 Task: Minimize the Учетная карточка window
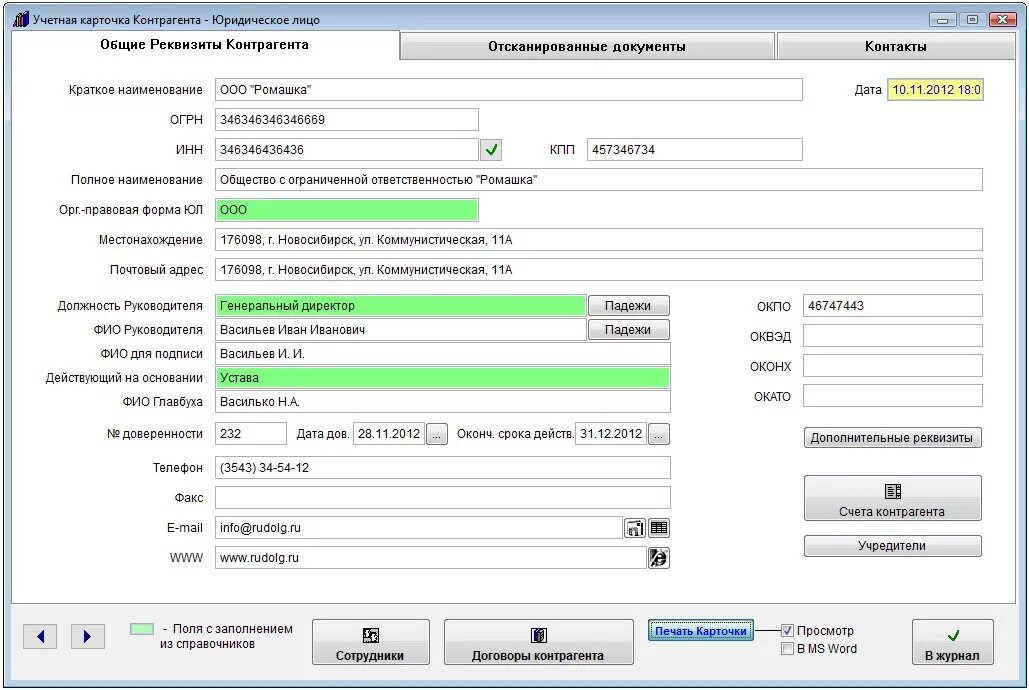pos(942,20)
